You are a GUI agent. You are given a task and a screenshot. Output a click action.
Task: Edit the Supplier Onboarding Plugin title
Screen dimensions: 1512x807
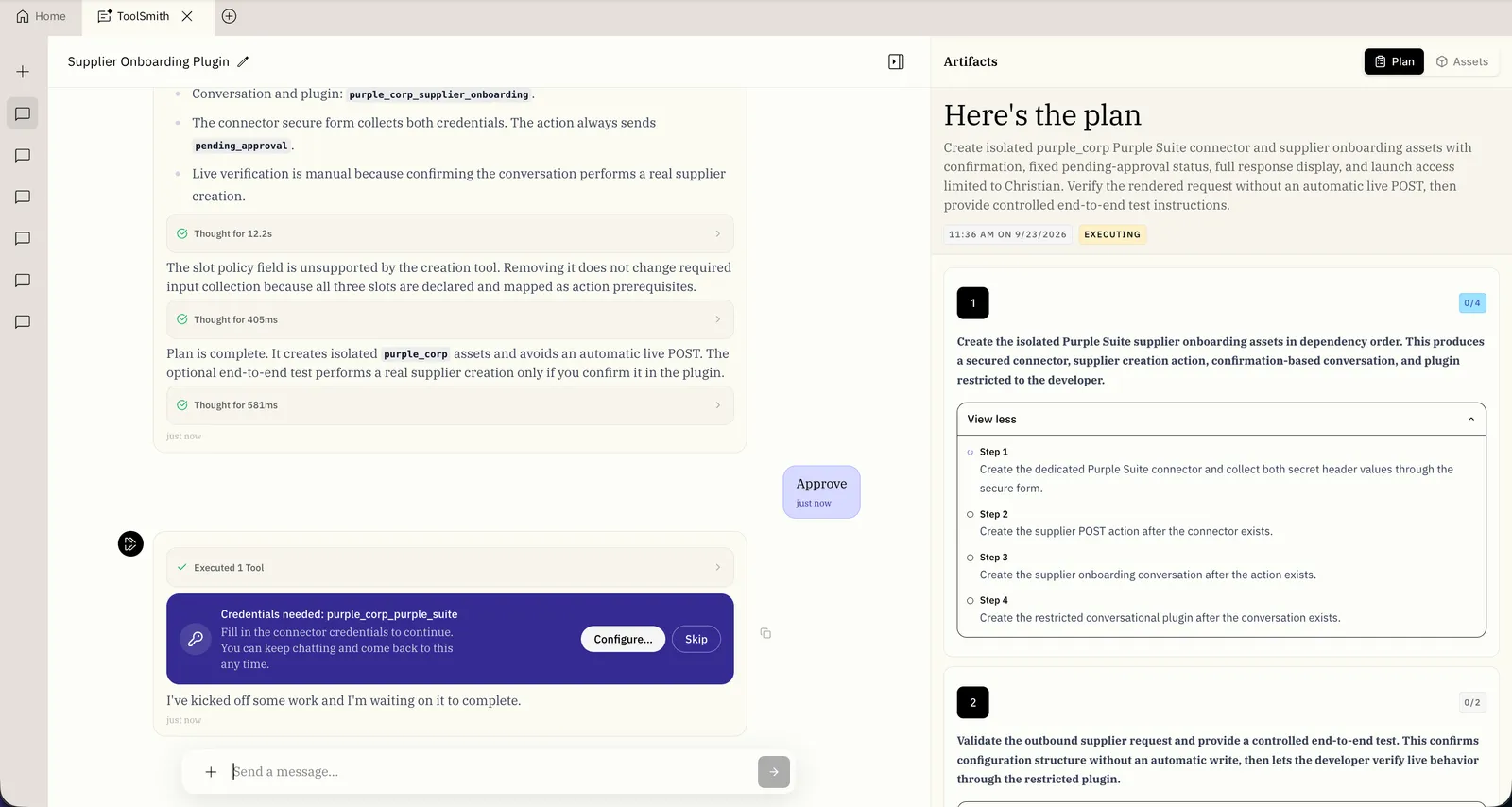[x=243, y=61]
